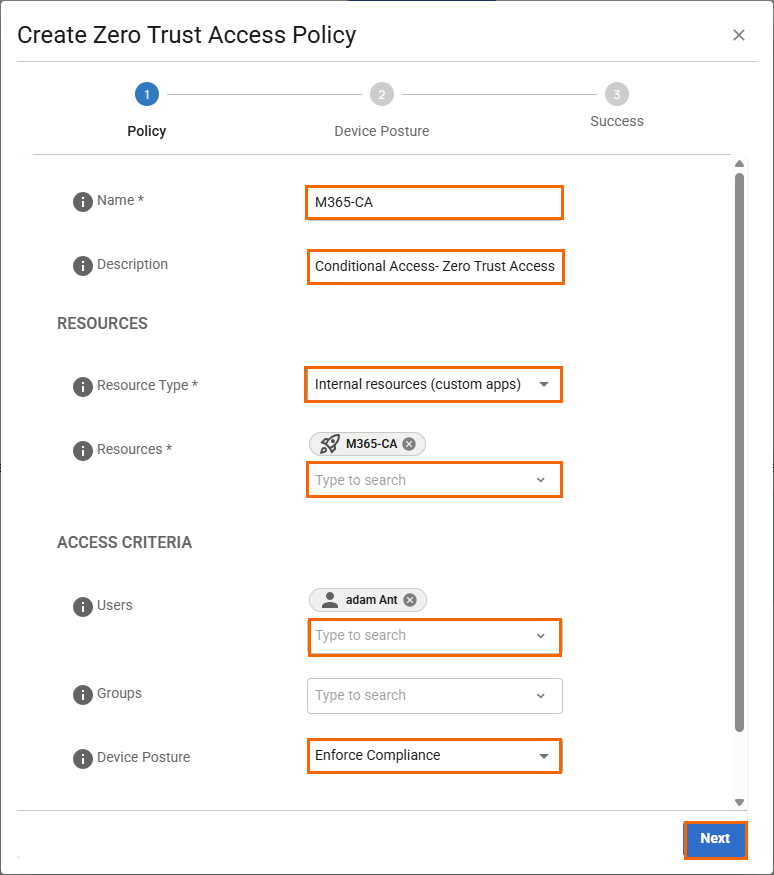Click the info icon beside Description
Screen dimensions: 774x875
point(83,266)
